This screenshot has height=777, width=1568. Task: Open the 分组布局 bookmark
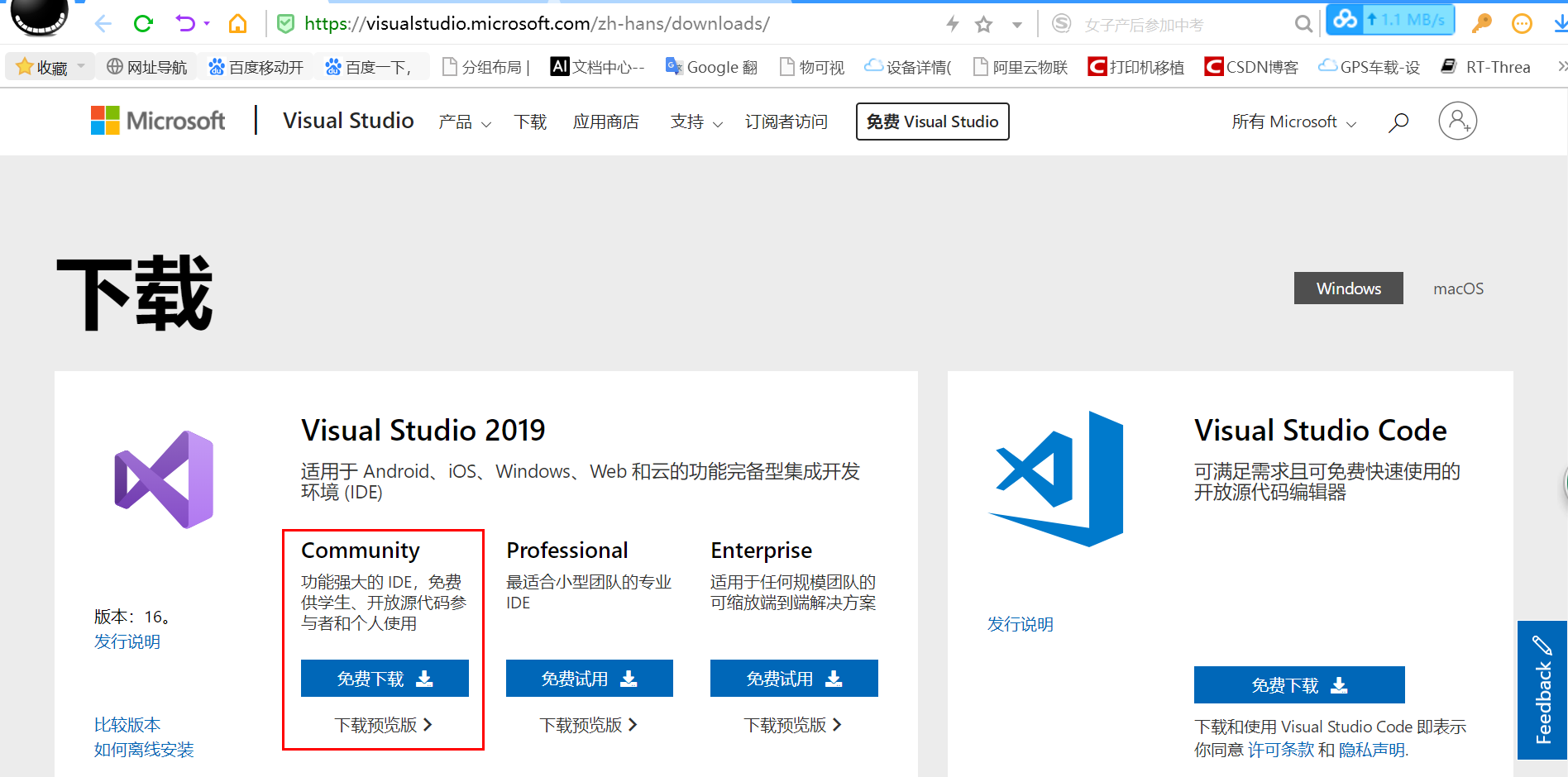(486, 67)
